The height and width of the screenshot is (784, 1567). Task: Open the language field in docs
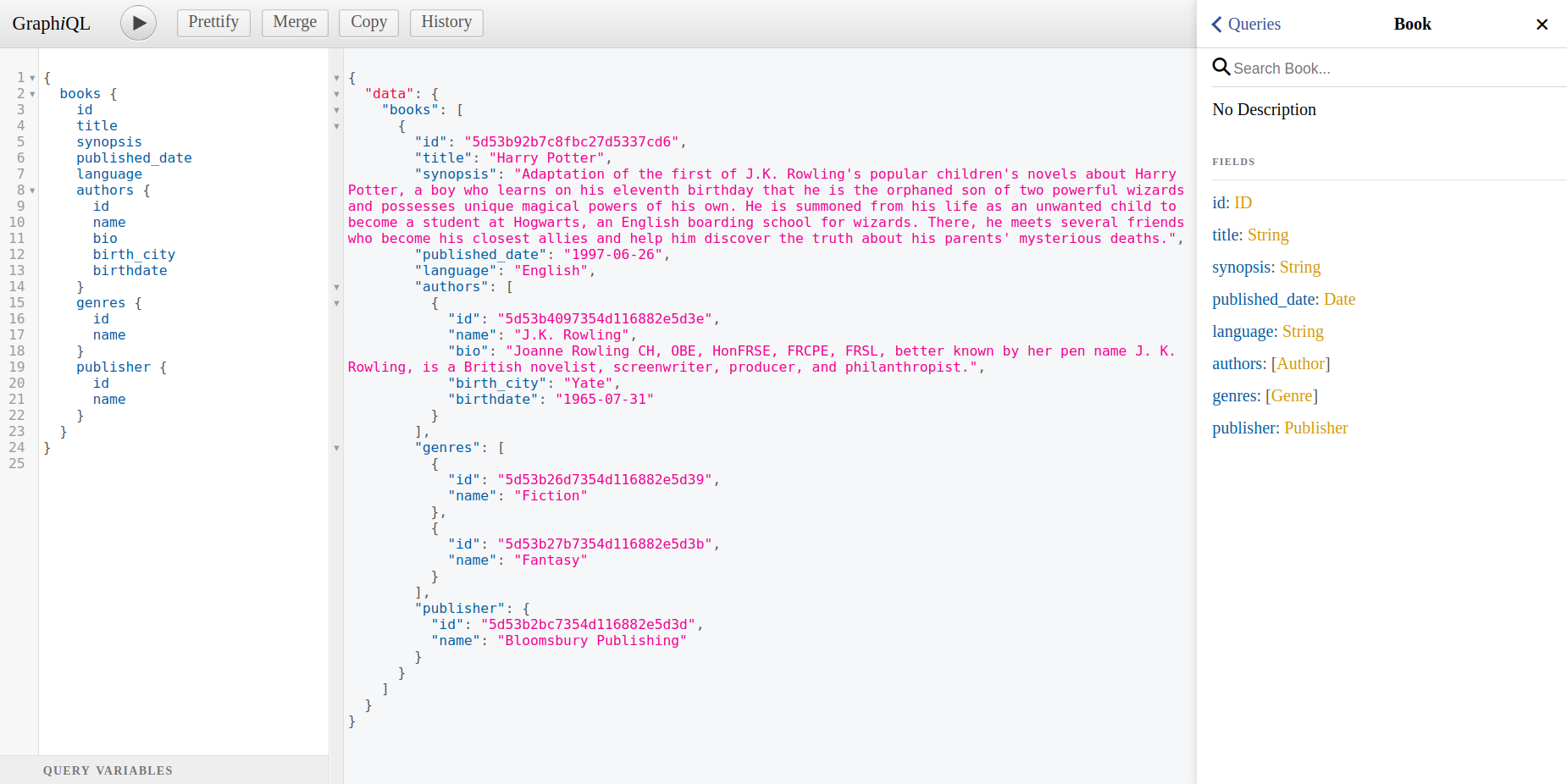tap(1243, 331)
